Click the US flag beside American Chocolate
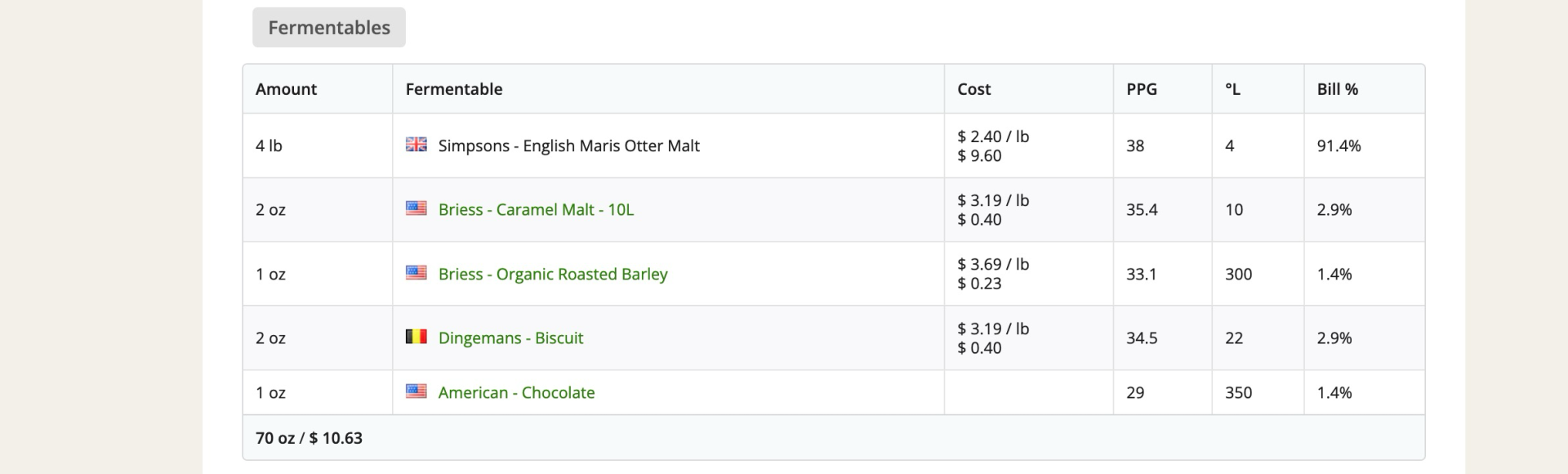Viewport: 1568px width, 474px height. [x=416, y=391]
